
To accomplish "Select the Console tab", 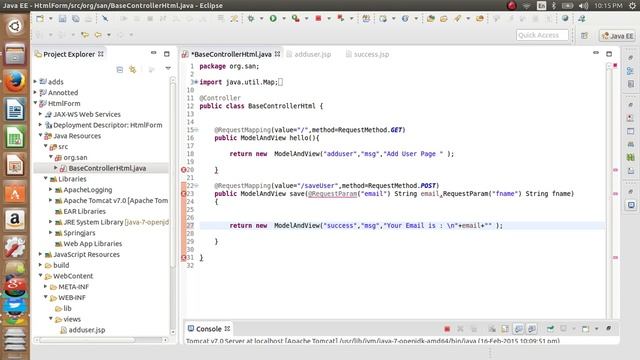I will point(209,329).
